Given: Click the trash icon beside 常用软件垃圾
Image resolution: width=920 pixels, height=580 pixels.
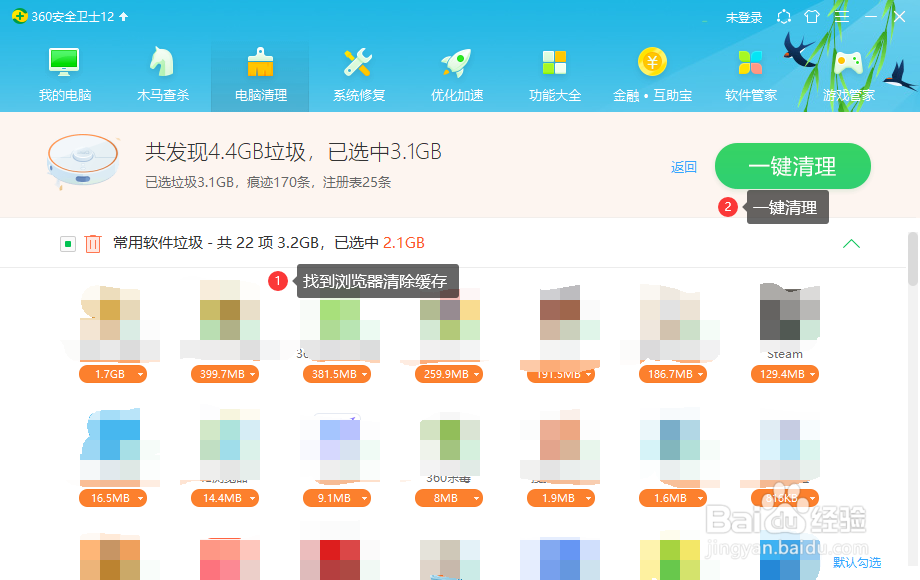Looking at the screenshot, I should click(x=92, y=243).
